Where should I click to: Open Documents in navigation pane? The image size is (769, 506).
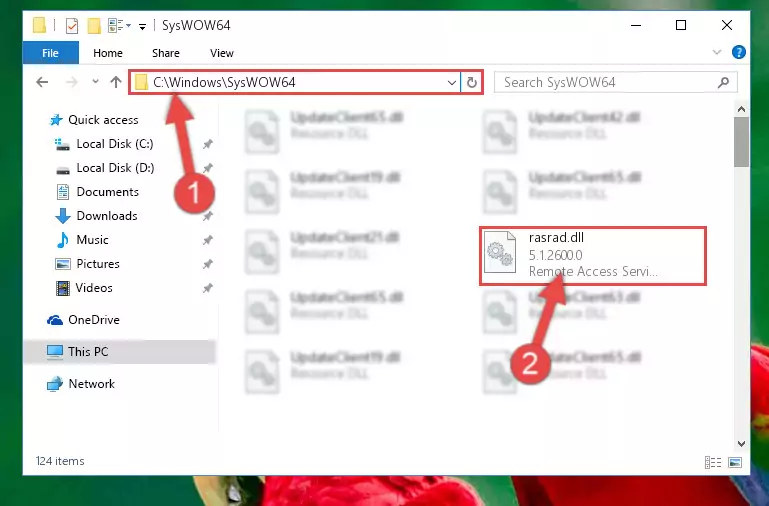107,192
